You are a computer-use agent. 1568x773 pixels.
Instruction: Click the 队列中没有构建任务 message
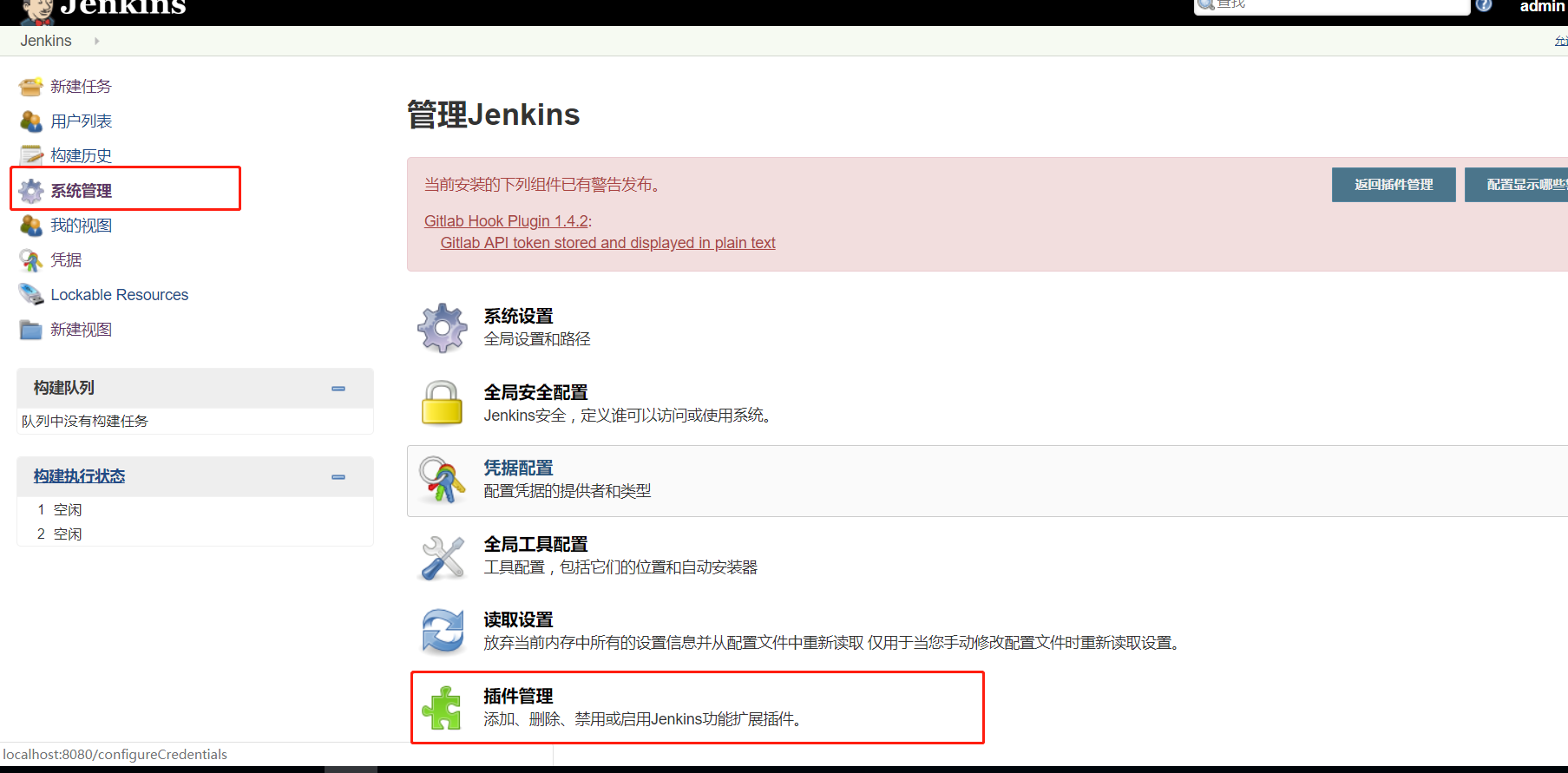coord(85,421)
